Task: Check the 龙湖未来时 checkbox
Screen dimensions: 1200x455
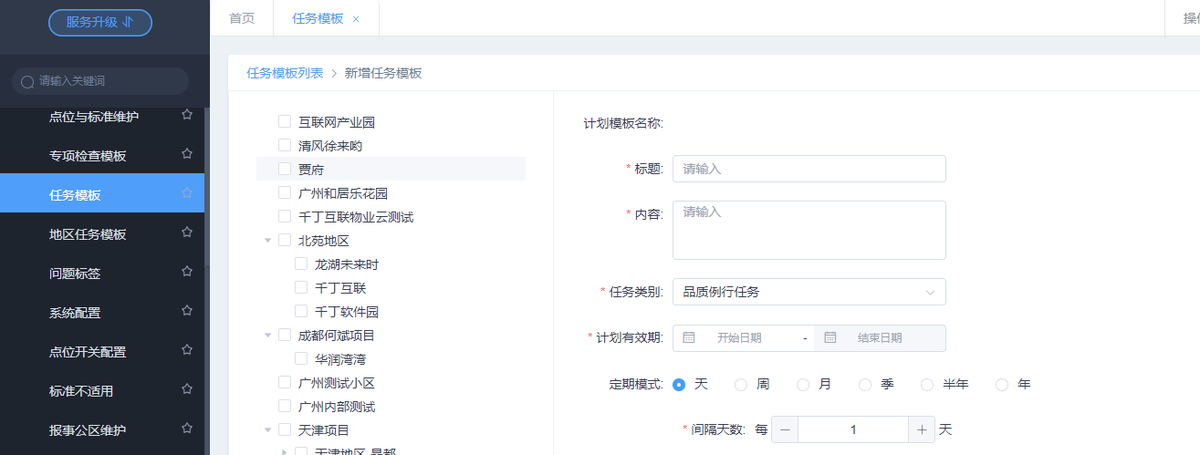Action: (x=301, y=264)
